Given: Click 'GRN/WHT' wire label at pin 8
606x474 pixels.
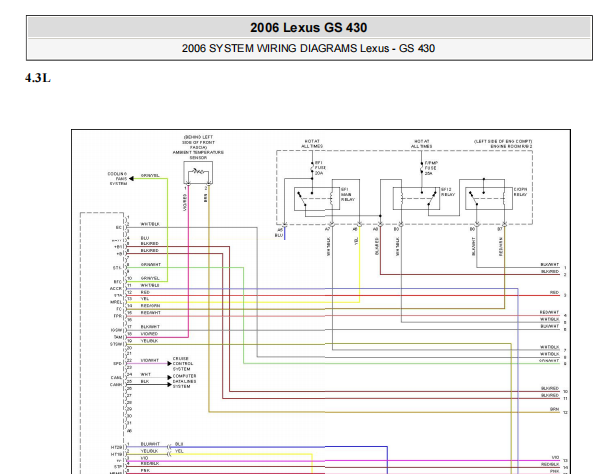Looking at the screenshot, I should (151, 265).
